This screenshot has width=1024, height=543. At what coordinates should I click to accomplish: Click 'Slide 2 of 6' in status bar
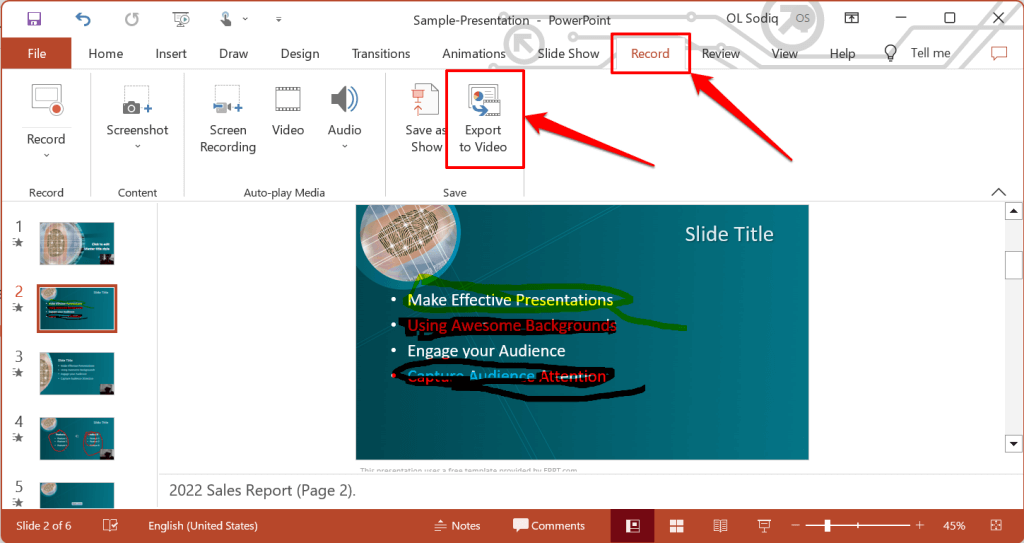tap(45, 525)
